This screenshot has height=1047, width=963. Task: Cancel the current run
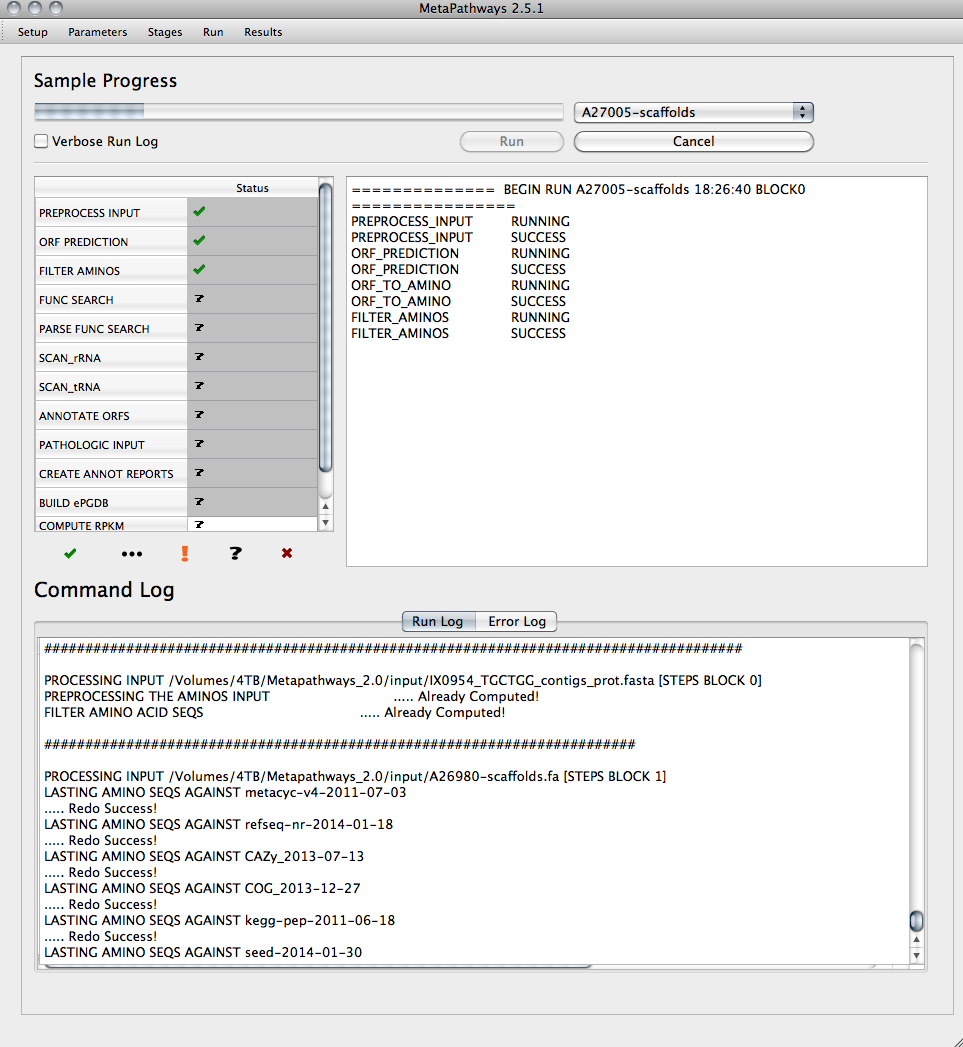tap(693, 141)
